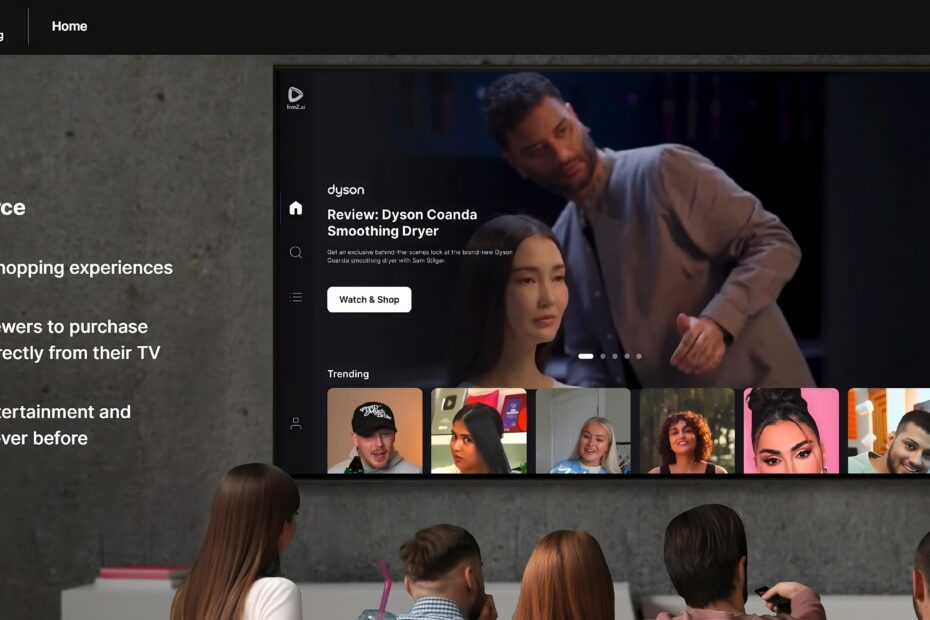Select the first active carousel indicator
930x620 pixels.
point(585,356)
